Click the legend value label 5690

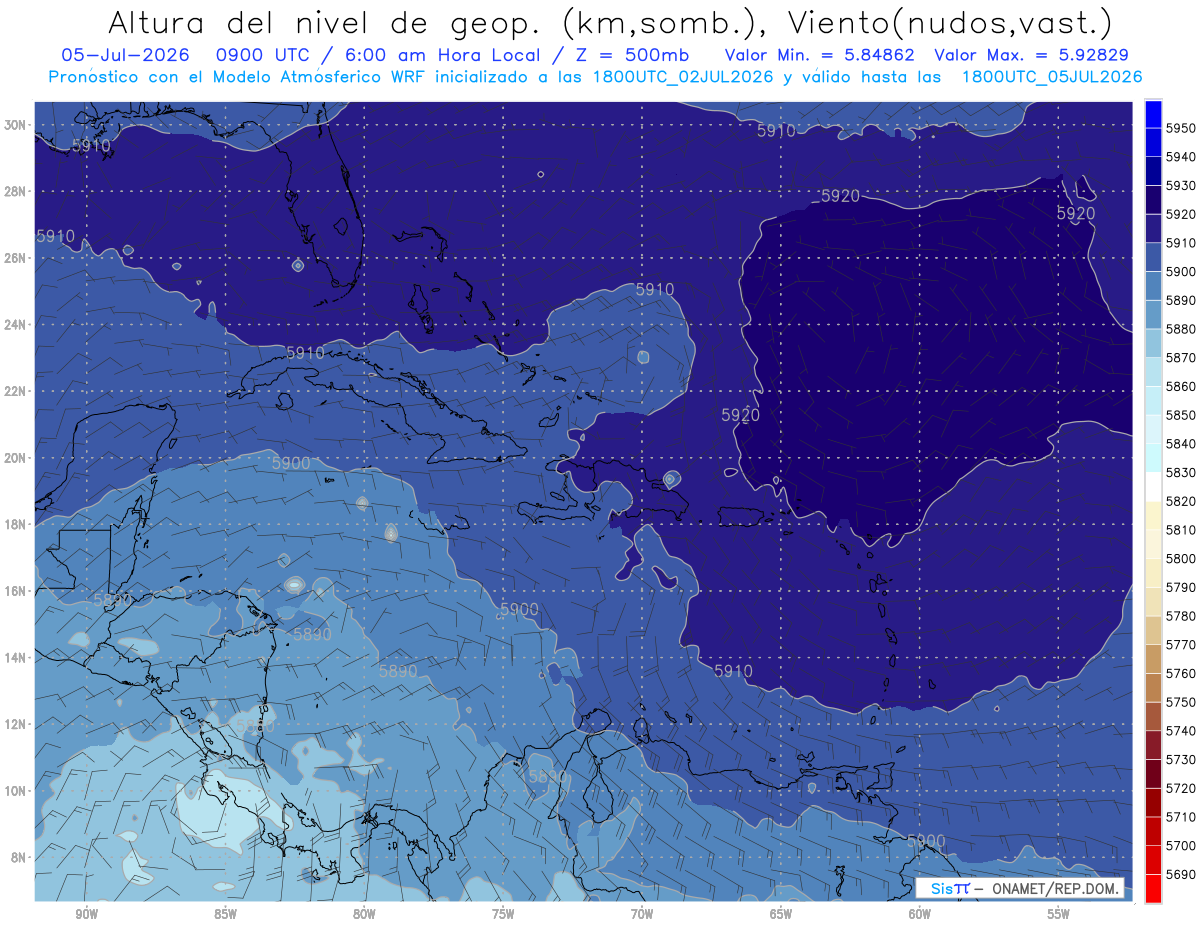pos(1180,874)
